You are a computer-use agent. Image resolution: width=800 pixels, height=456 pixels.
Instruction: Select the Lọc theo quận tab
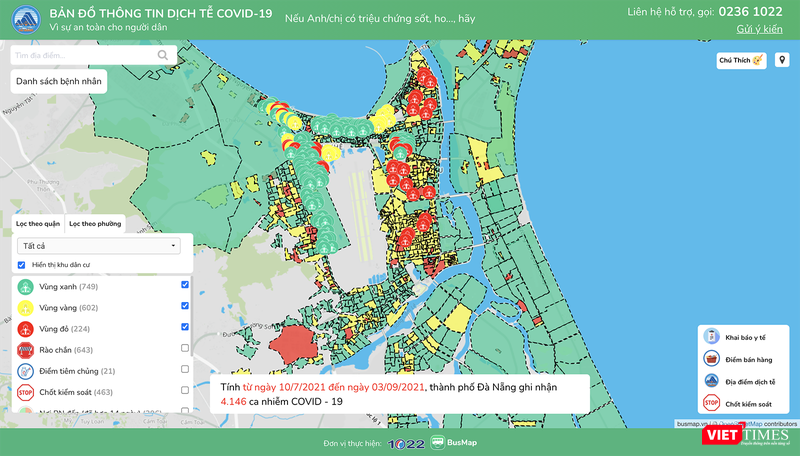click(x=38, y=223)
